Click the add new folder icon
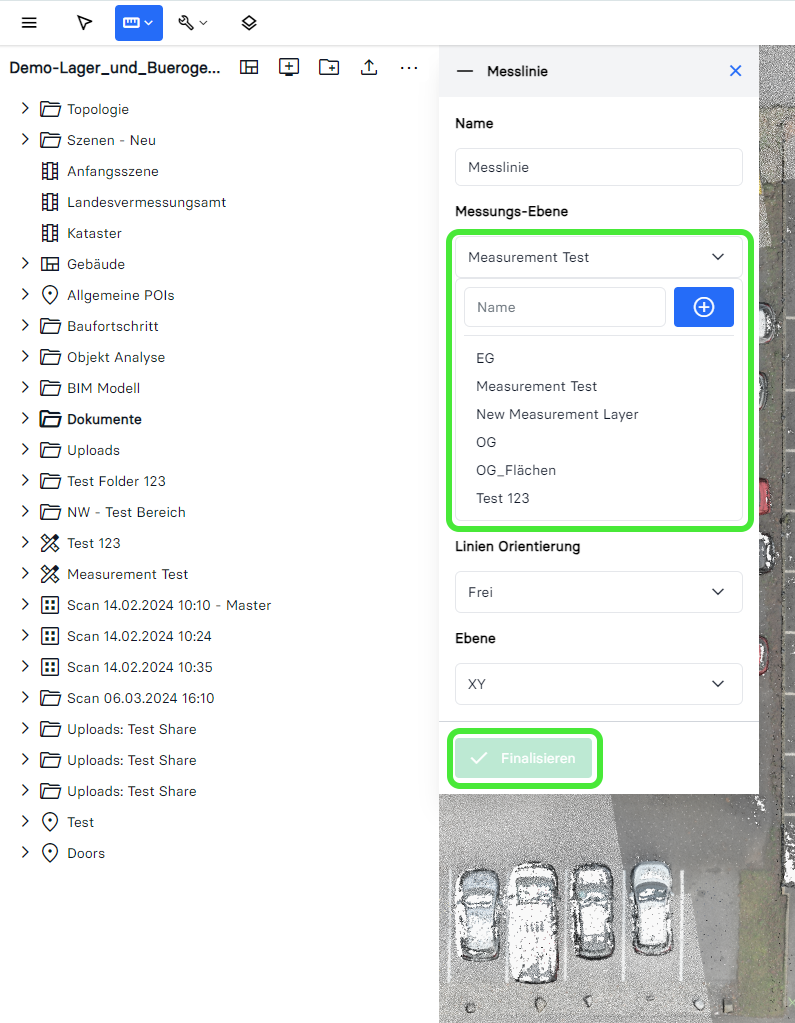The image size is (795, 1023). 329,67
